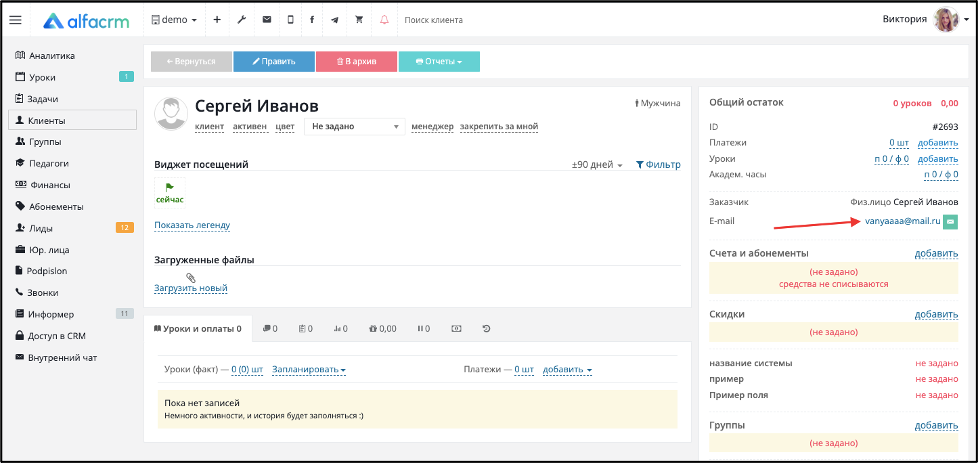
Task: Click the plus add icon in top bar
Action: (217, 20)
